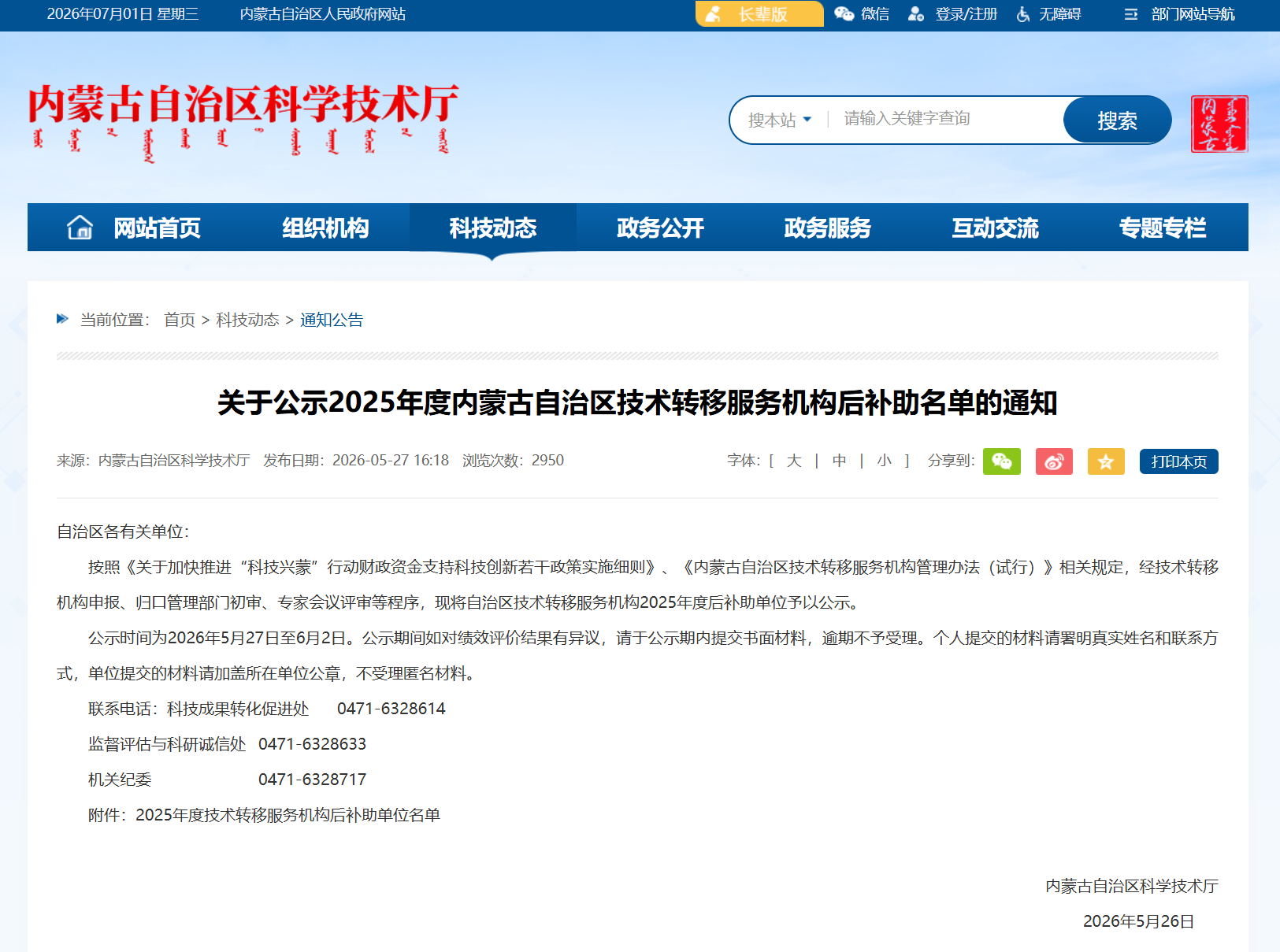Open the red Inner Mongolia seal logo
This screenshot has height=952, width=1280.
click(x=1219, y=124)
